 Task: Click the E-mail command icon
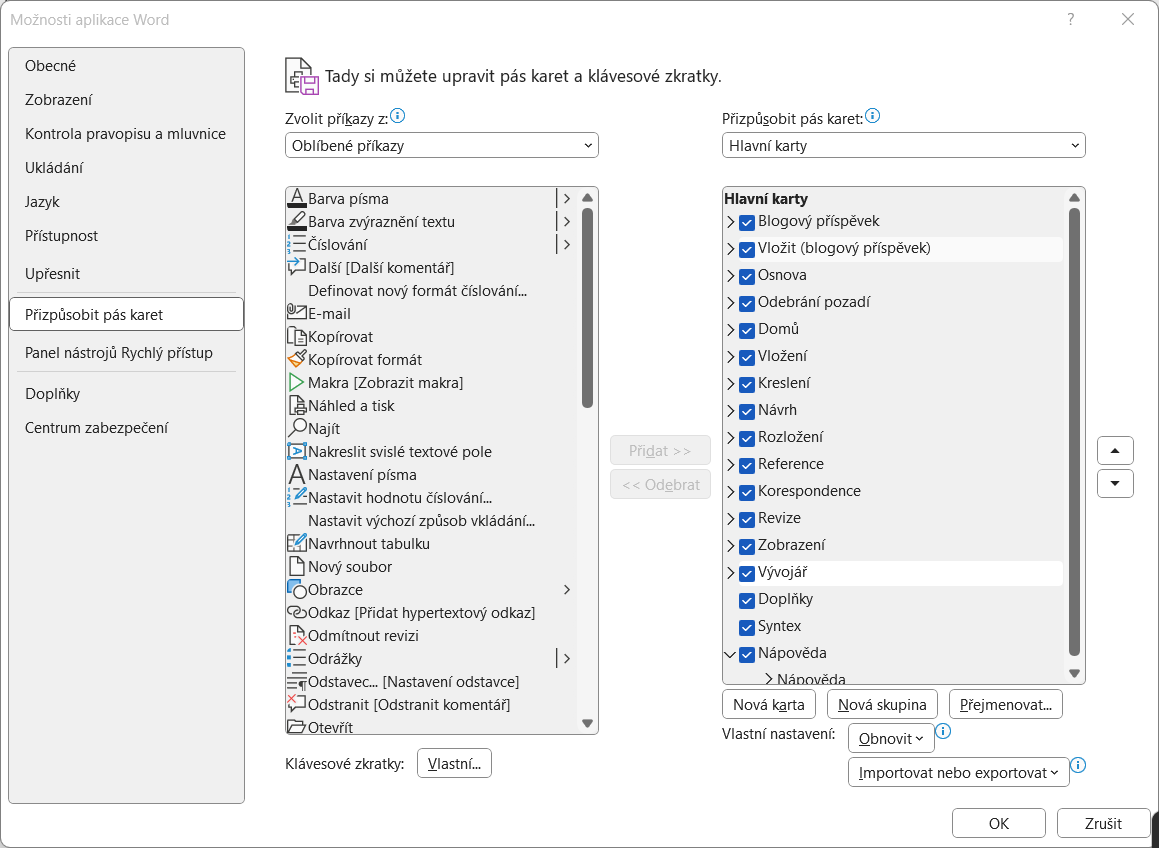coord(296,313)
